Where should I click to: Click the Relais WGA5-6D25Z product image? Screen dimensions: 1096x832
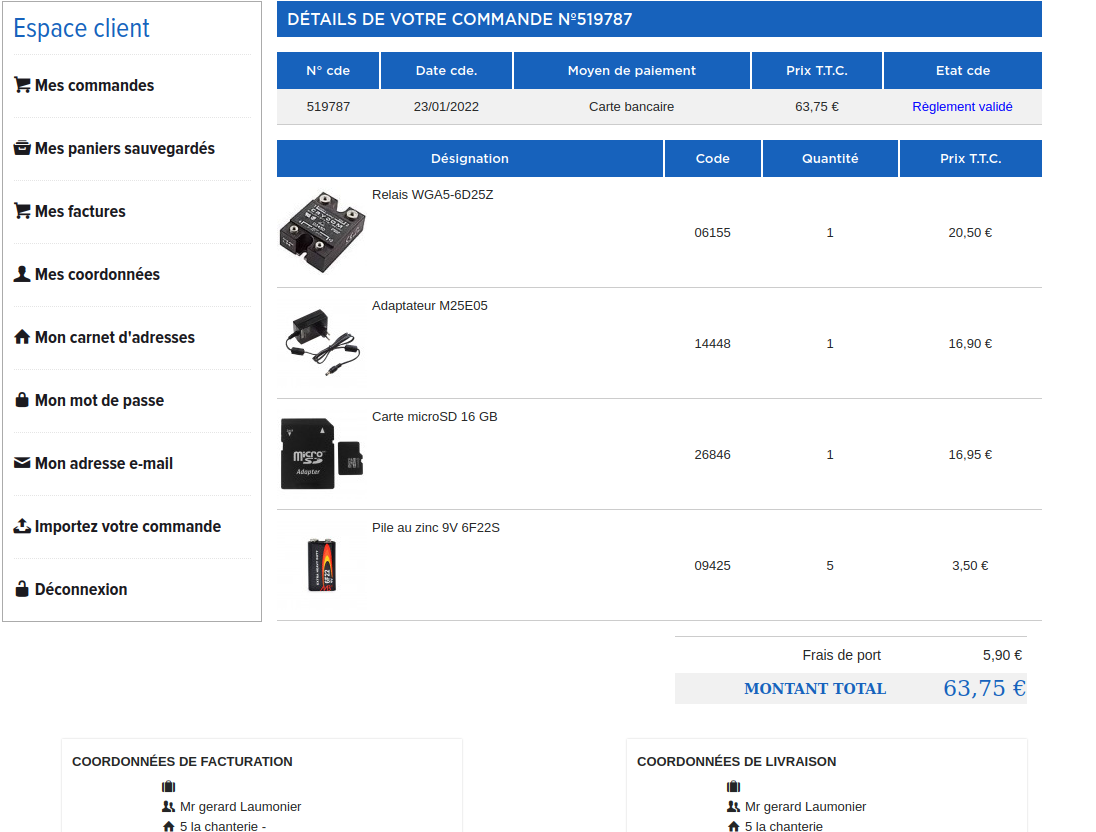click(320, 232)
